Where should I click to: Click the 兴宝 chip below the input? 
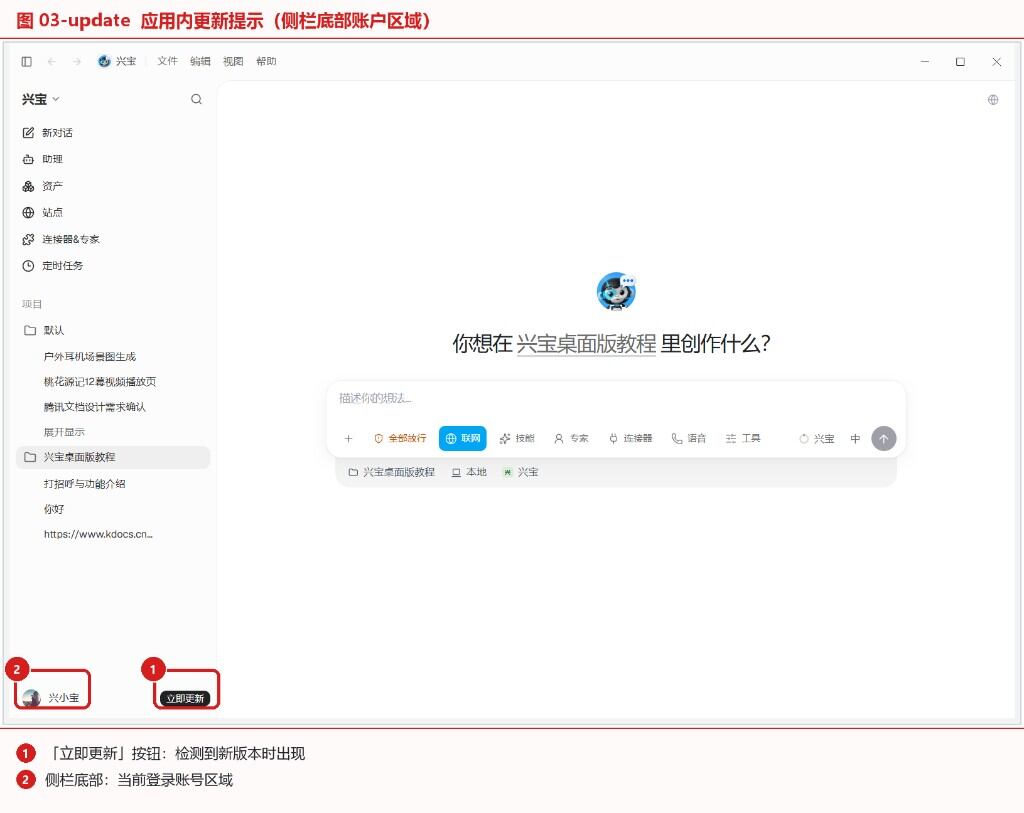[520, 472]
